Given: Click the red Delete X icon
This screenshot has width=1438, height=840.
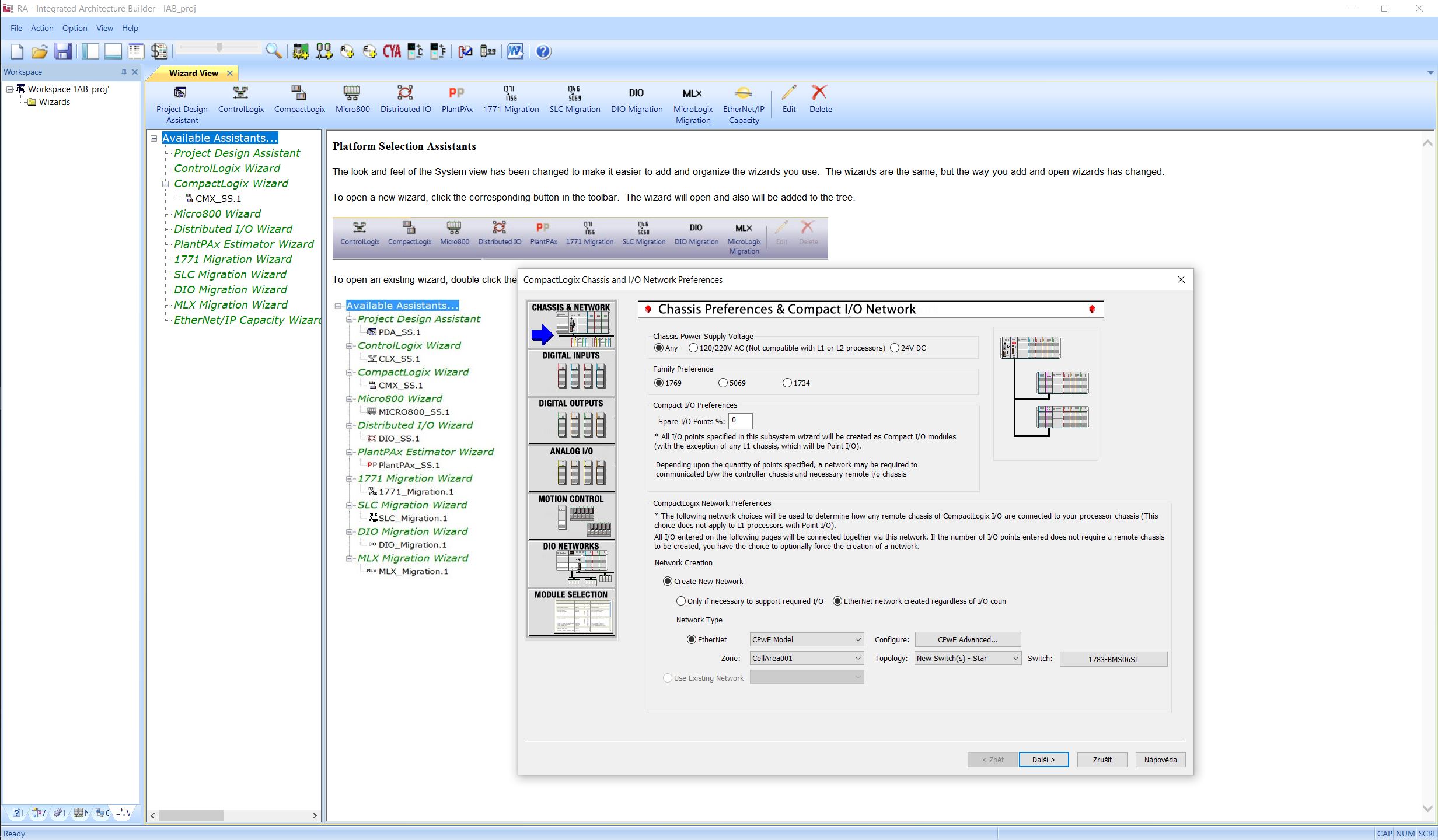Looking at the screenshot, I should (821, 99).
